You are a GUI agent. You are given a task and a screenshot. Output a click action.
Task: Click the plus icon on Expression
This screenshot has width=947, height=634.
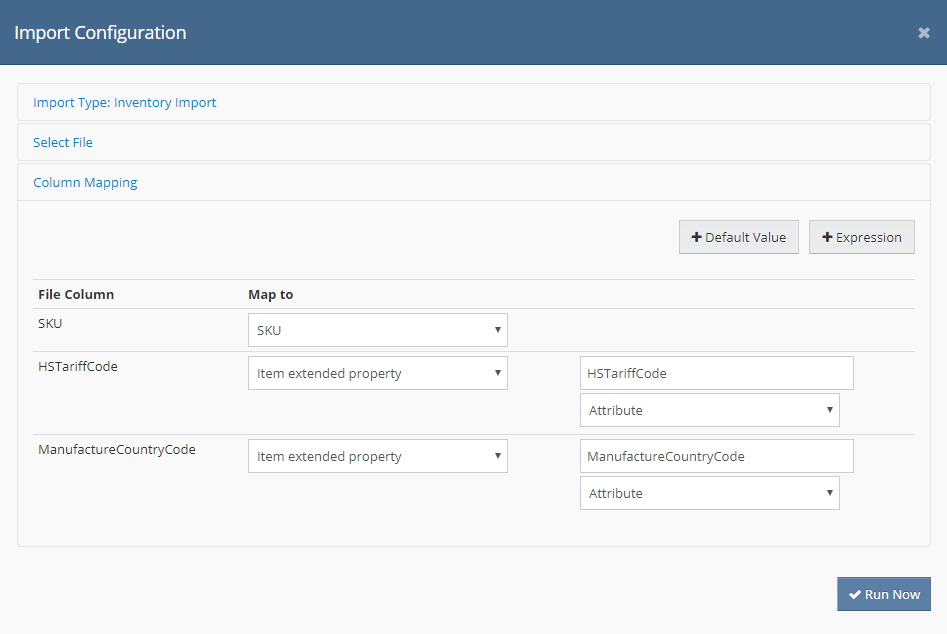pos(827,238)
